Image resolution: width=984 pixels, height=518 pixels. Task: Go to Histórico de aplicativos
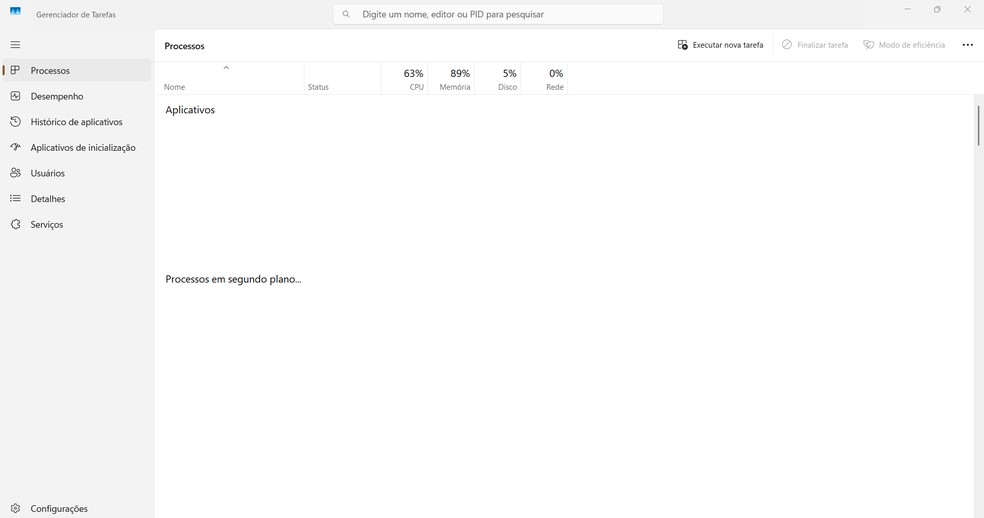[x=77, y=122]
